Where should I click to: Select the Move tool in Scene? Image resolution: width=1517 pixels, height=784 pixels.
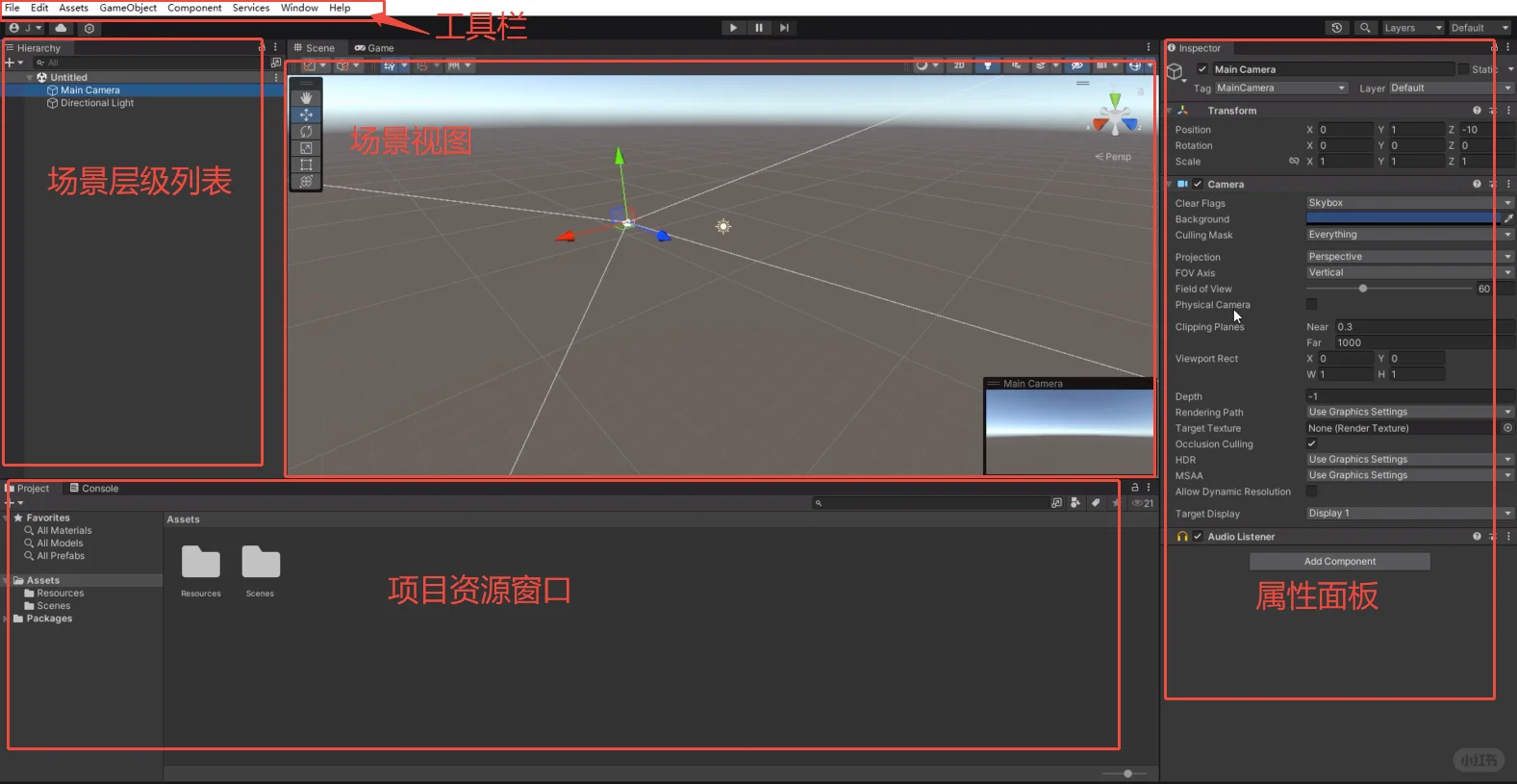[306, 114]
